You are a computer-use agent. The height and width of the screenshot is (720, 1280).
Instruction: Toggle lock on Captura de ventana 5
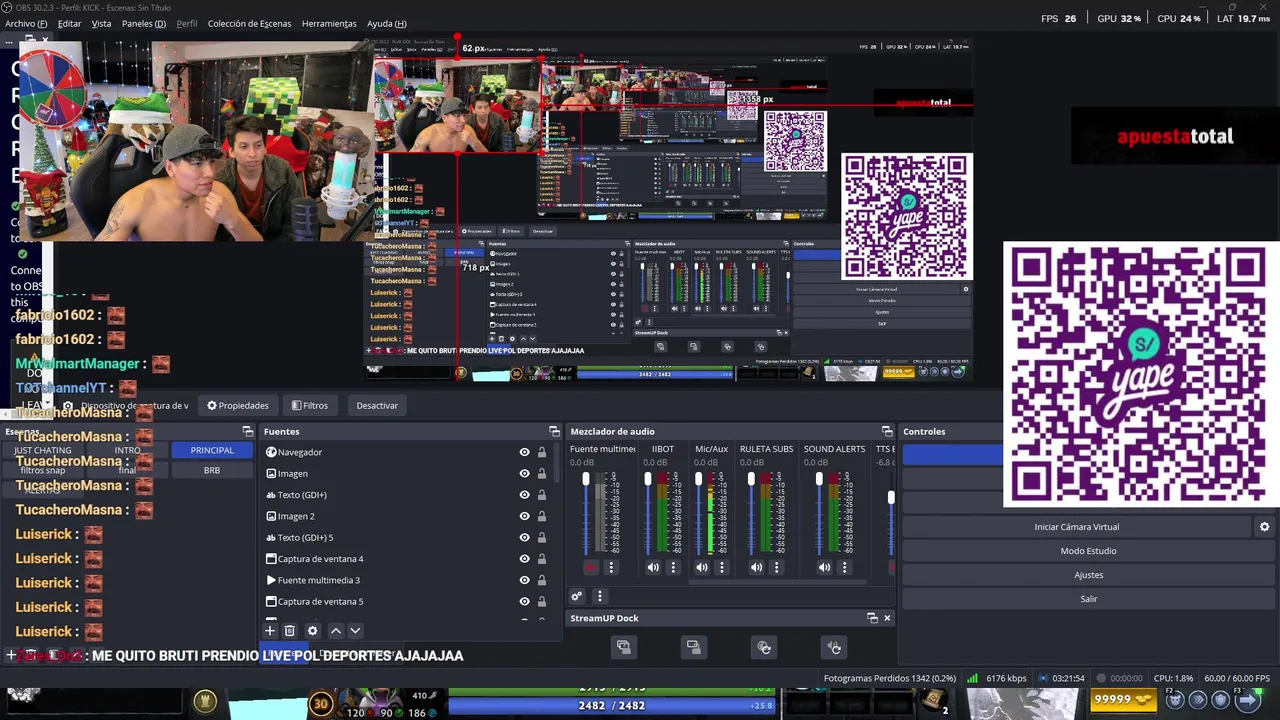click(542, 602)
